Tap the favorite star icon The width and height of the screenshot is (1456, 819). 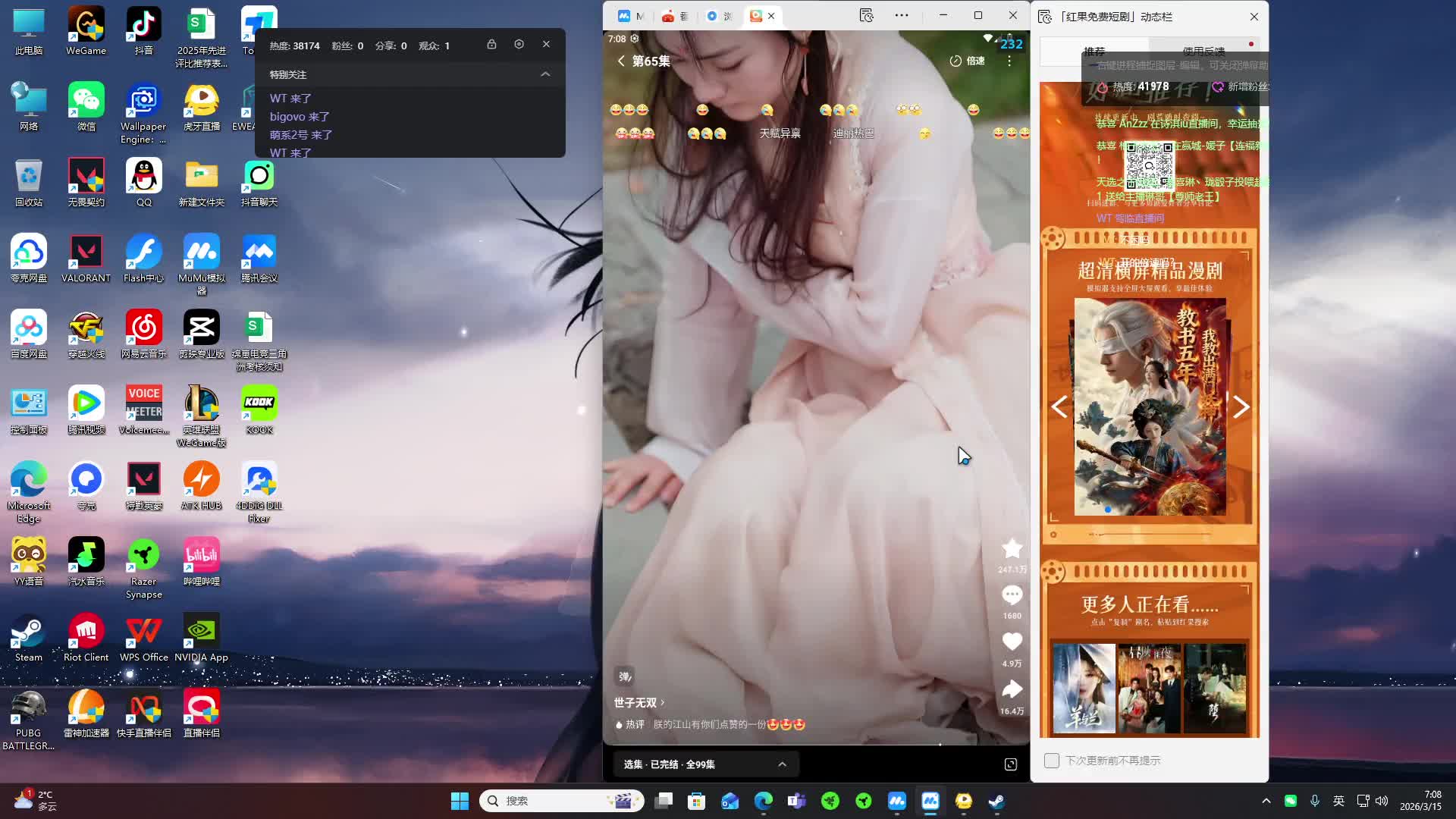click(x=1012, y=548)
